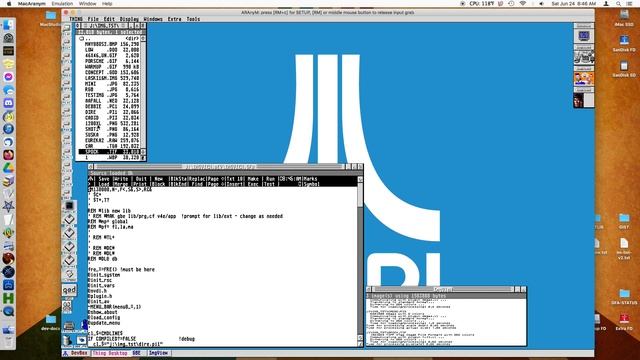
Task: Switch to Thing Desktop in the taskbar
Action: click(110, 353)
